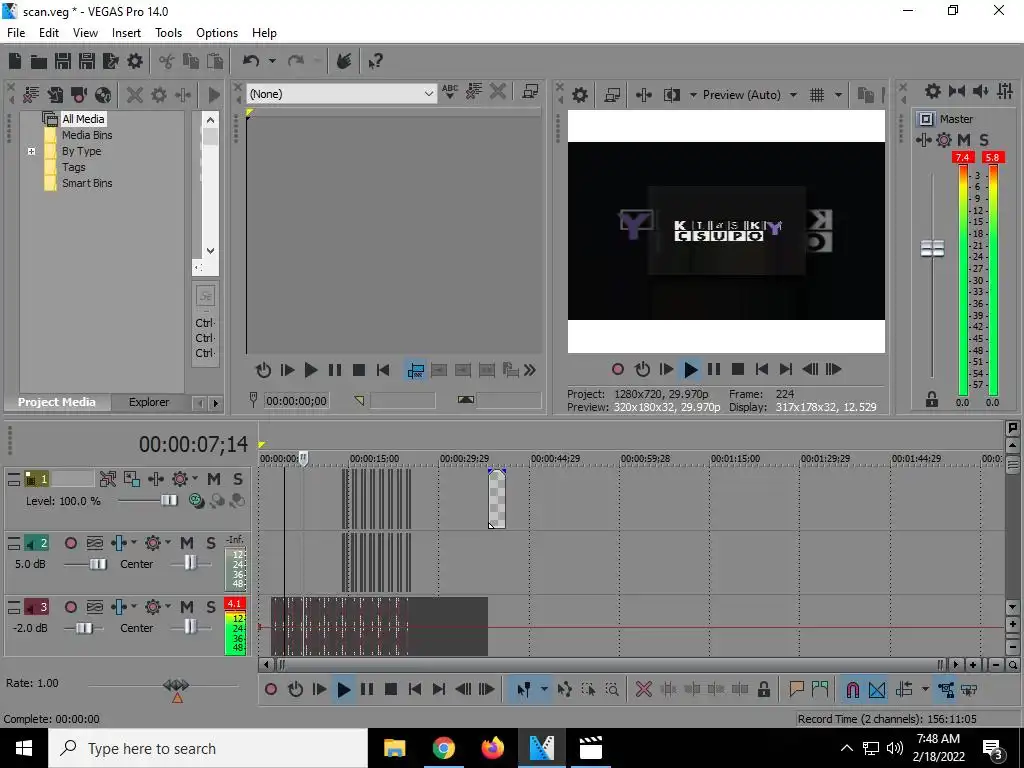1024x768 pixels.
Task: Select the Envelope Edit tool
Action: click(x=565, y=689)
